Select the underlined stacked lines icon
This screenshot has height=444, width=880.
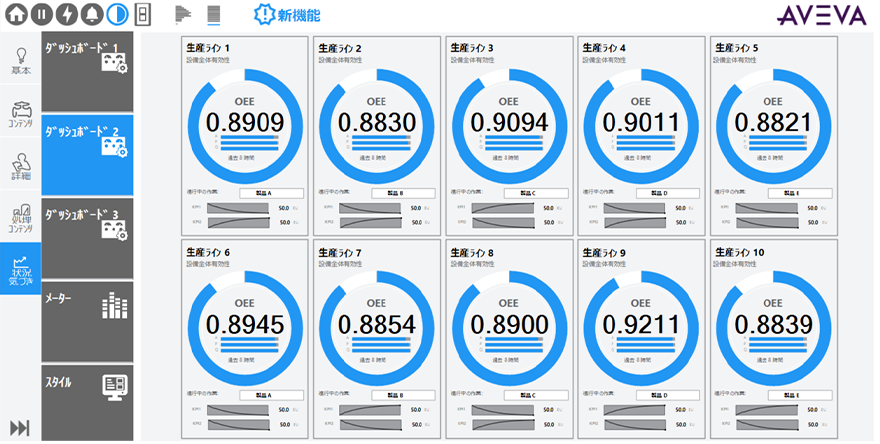213,14
